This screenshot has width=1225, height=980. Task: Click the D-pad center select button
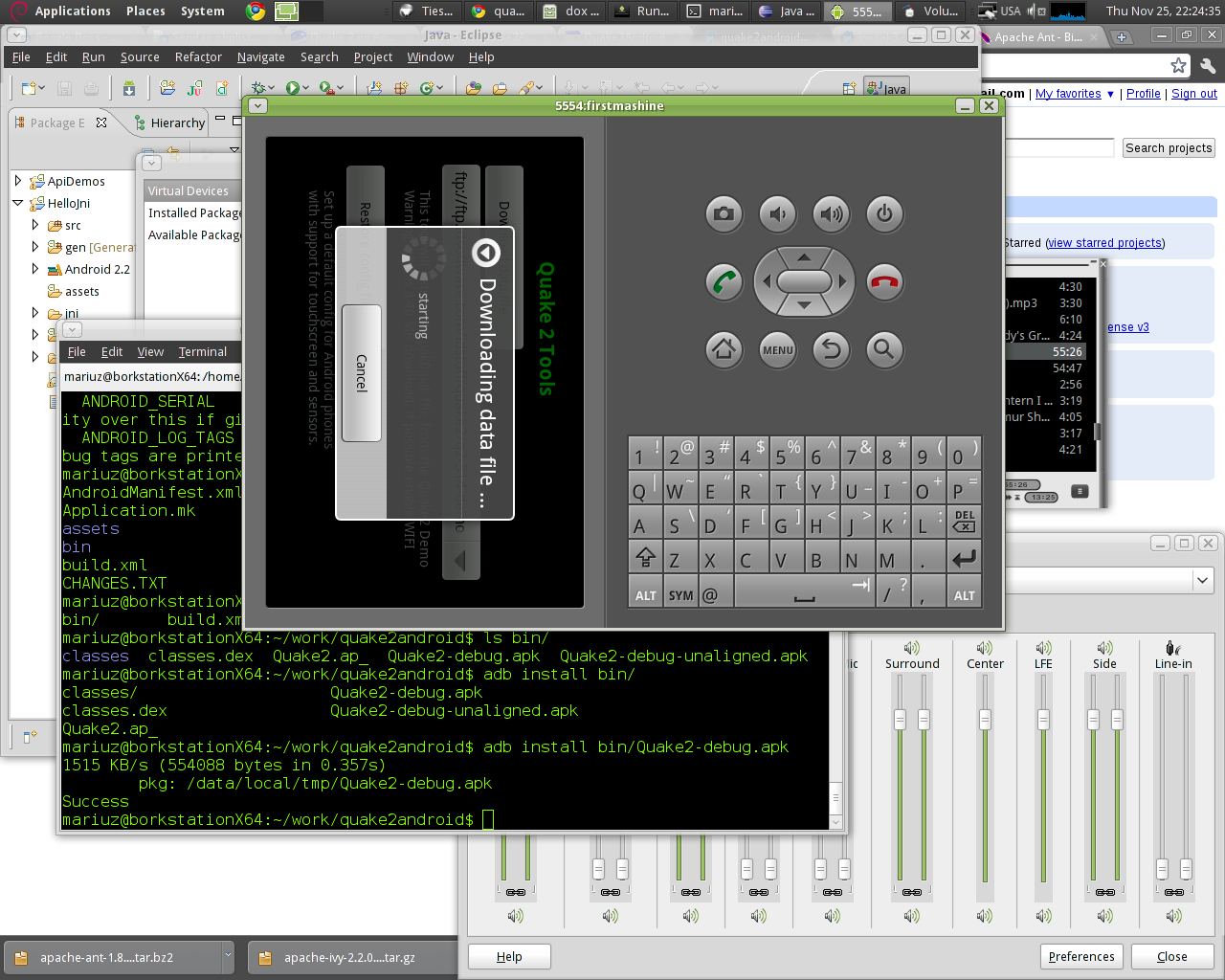tap(804, 281)
